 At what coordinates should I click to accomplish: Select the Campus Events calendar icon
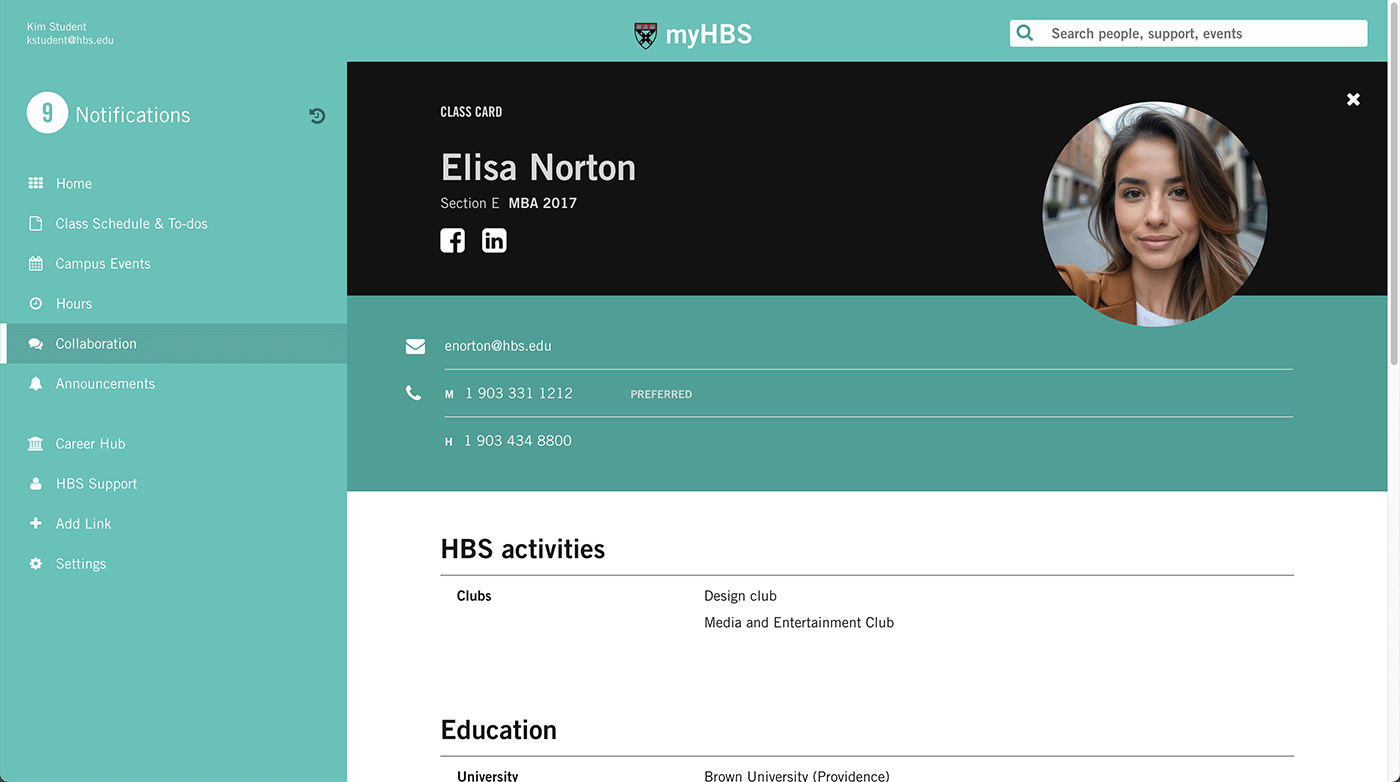35,263
